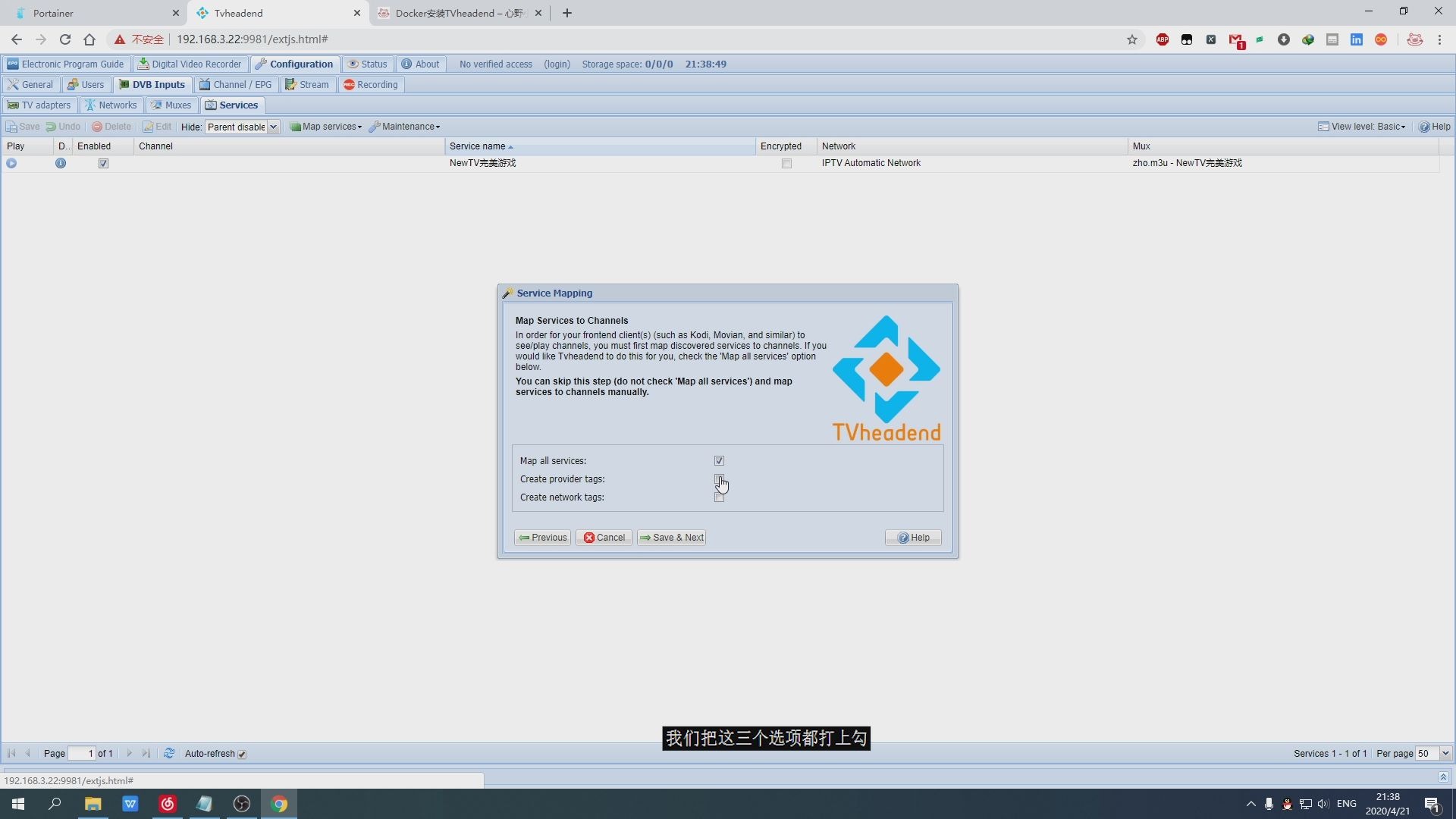Click the Chrome icon in the taskbar
This screenshot has height=819, width=1456.
coord(279,803)
